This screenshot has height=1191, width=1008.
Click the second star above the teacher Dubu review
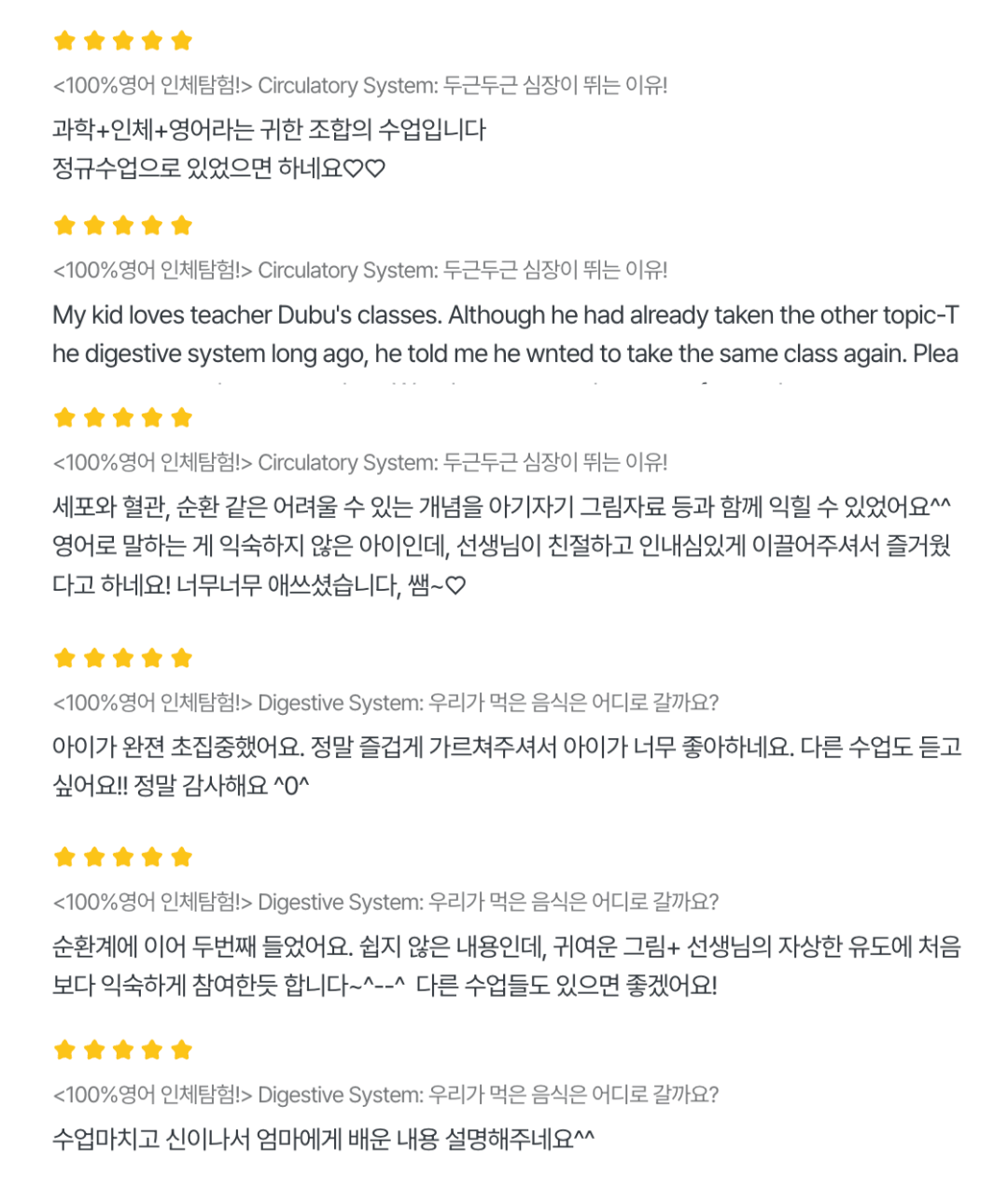[x=94, y=225]
